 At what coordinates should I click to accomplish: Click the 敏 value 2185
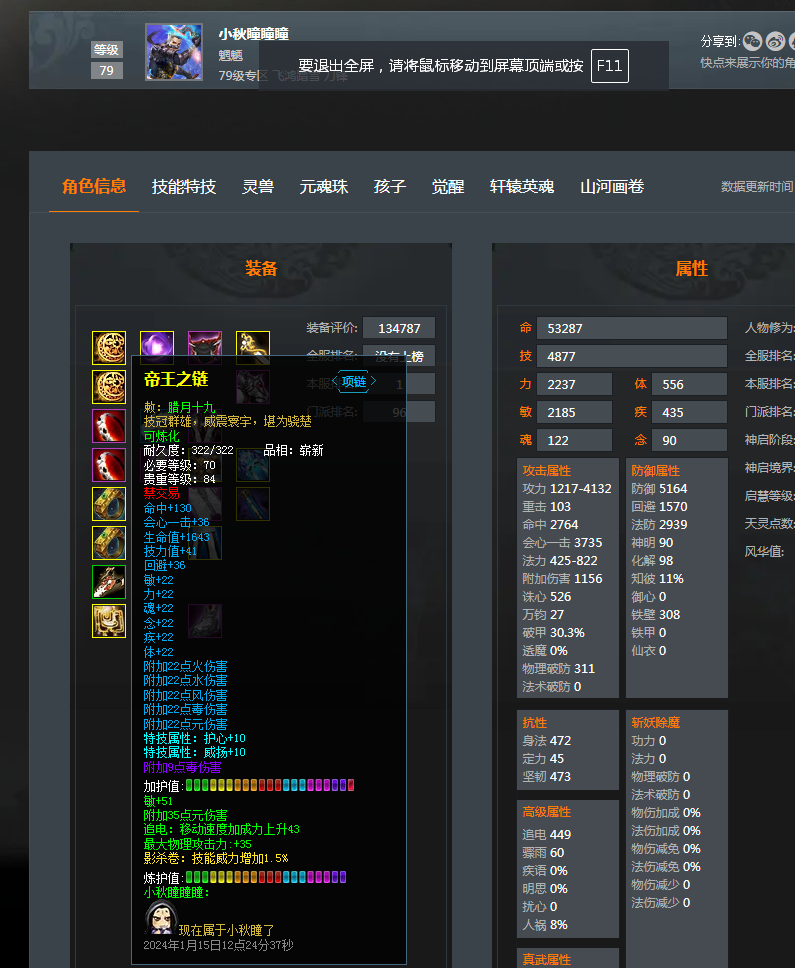coord(575,412)
